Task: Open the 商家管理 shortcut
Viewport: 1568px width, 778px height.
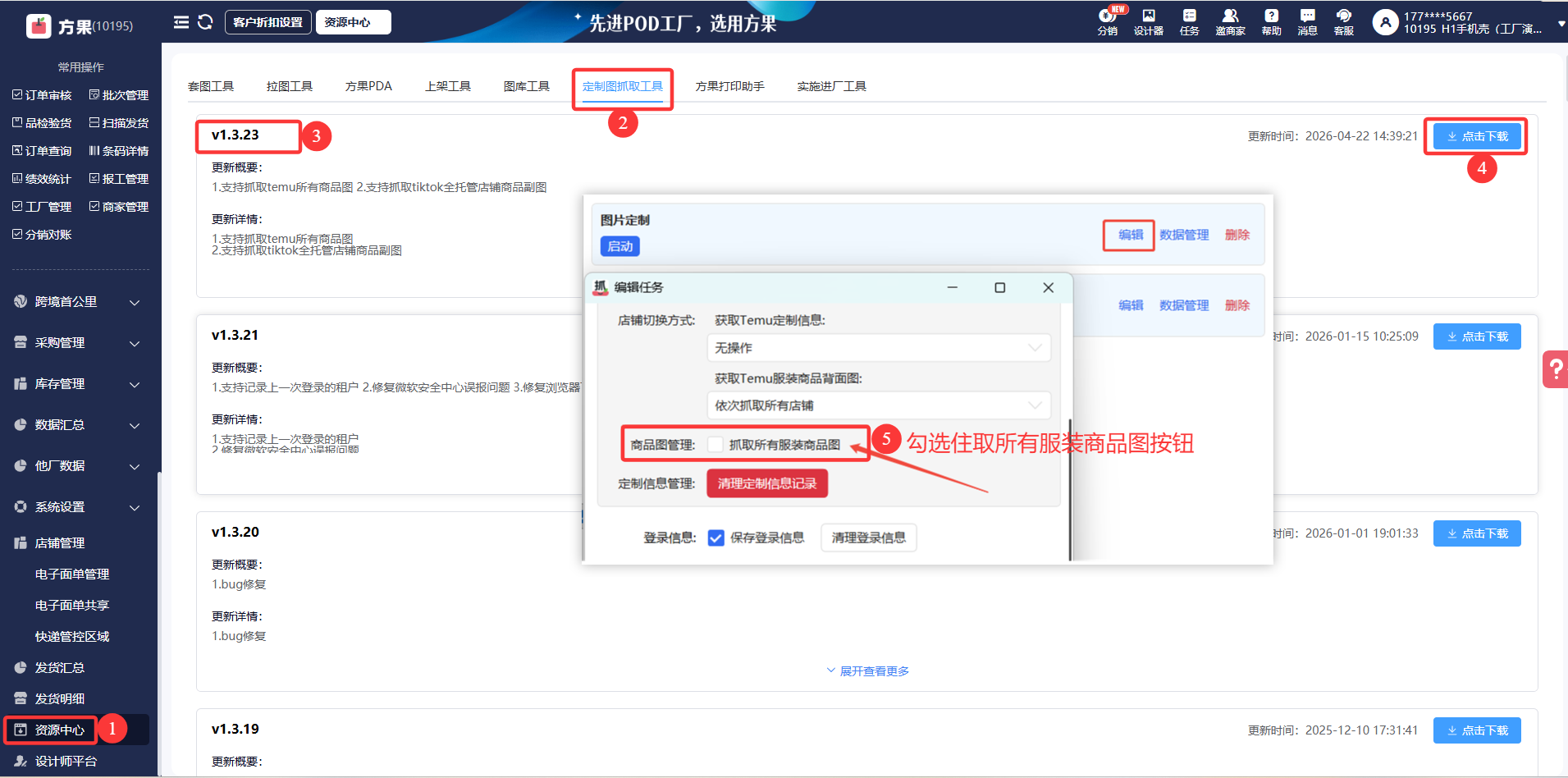Action: point(119,207)
